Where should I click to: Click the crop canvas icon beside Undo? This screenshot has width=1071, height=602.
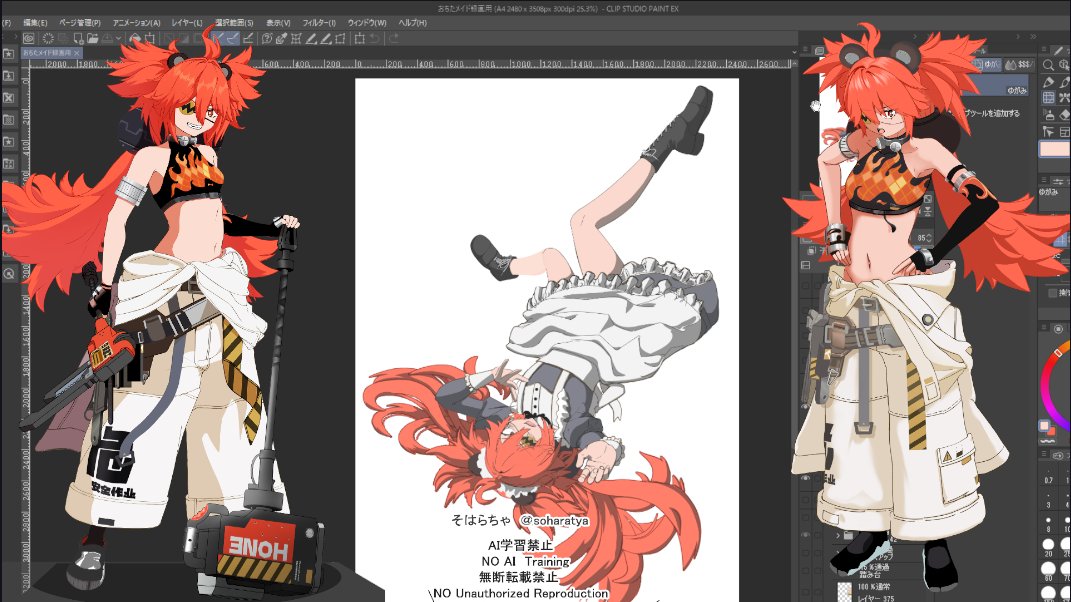point(360,38)
